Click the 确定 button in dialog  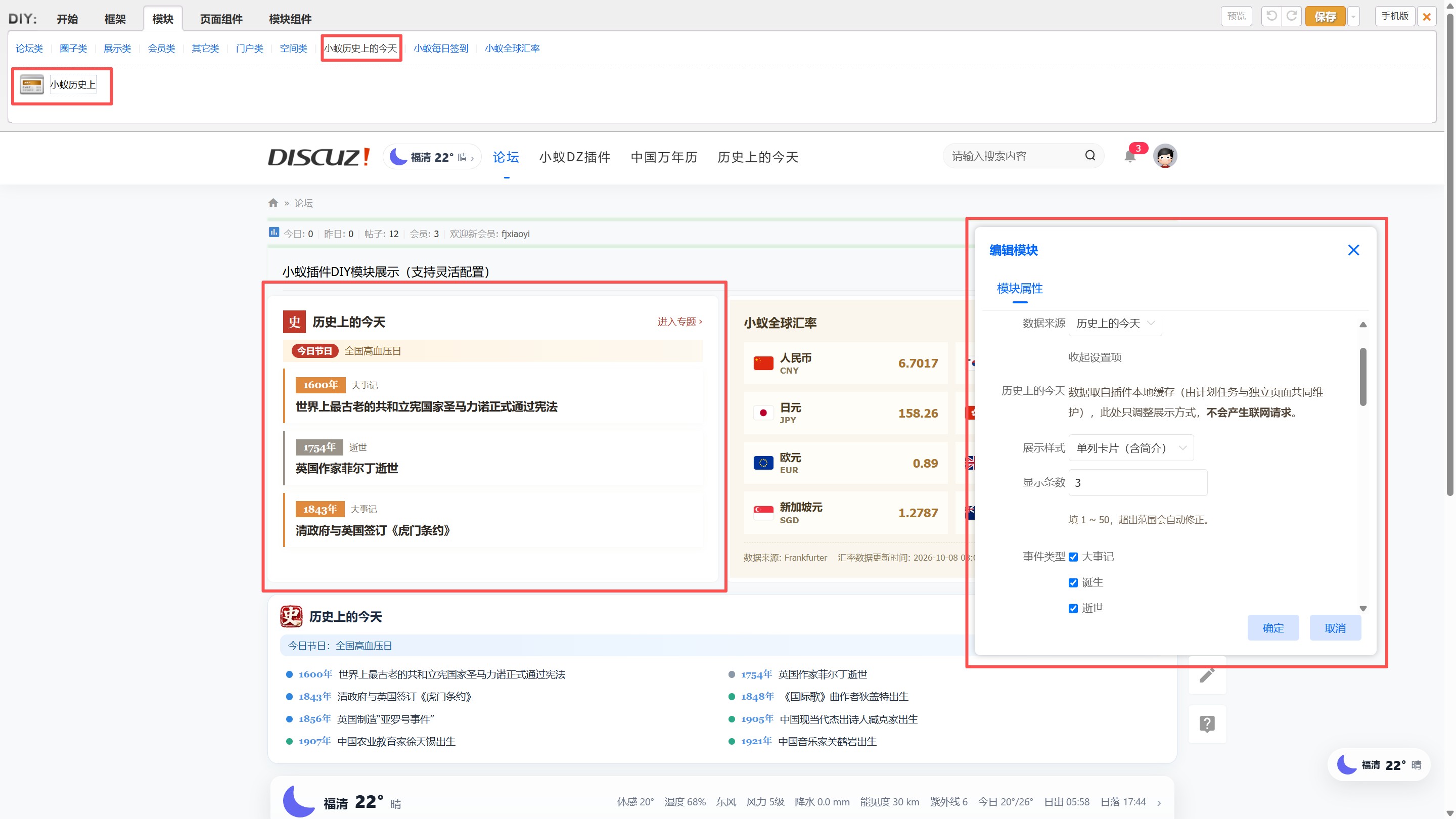pyautogui.click(x=1273, y=628)
